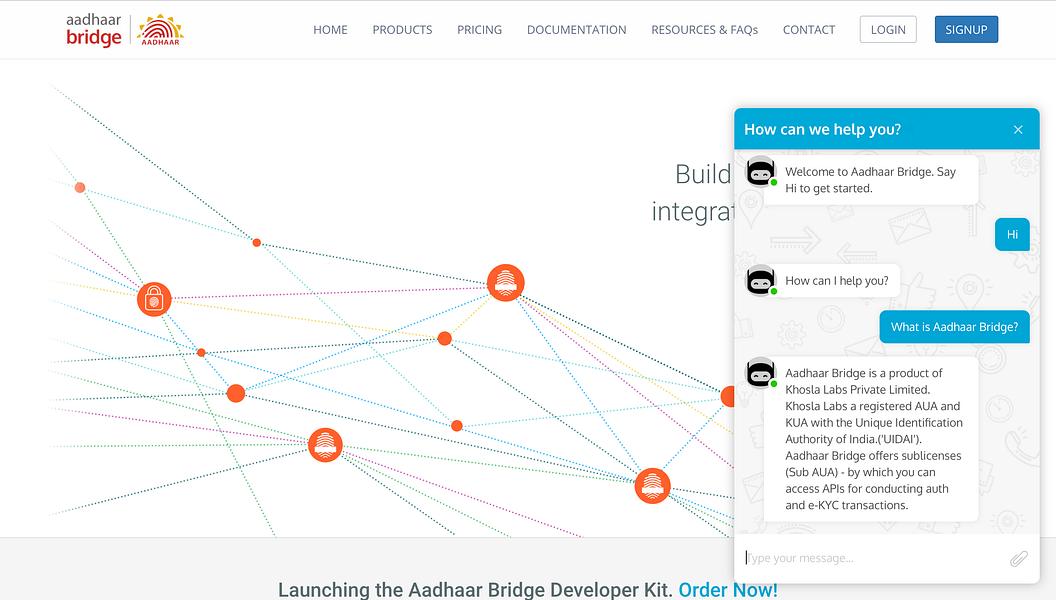Click the Aadhaar Bridge logo
The image size is (1056, 600).
tap(94, 30)
